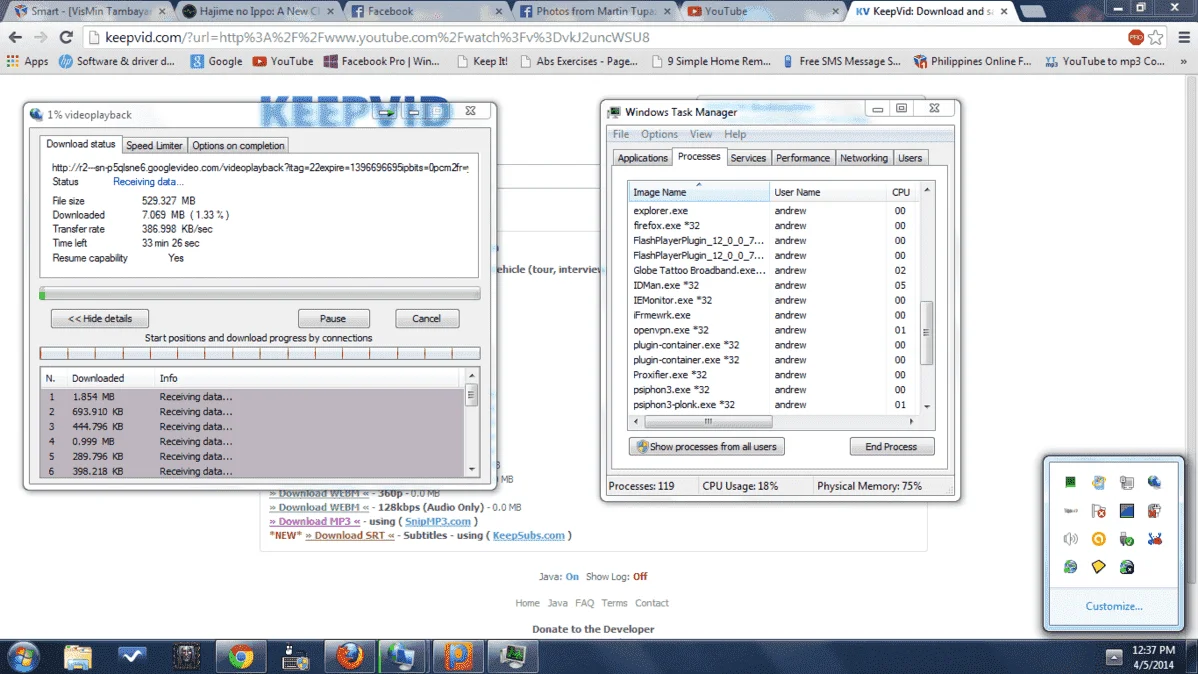Switch to the YouTube browser tab
Screen dimensions: 1198x674
[763, 11]
